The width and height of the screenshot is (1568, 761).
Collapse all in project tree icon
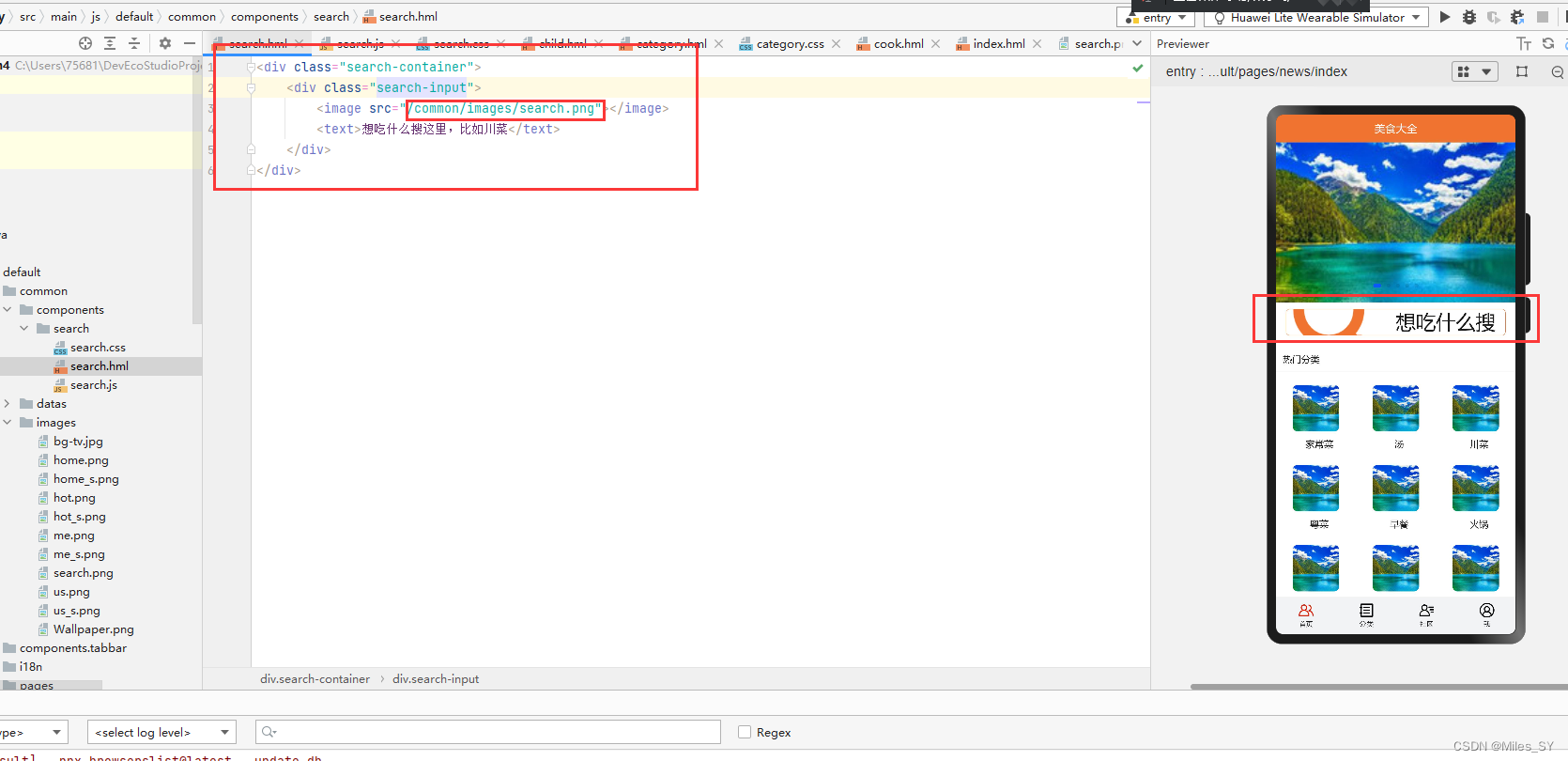coord(134,43)
